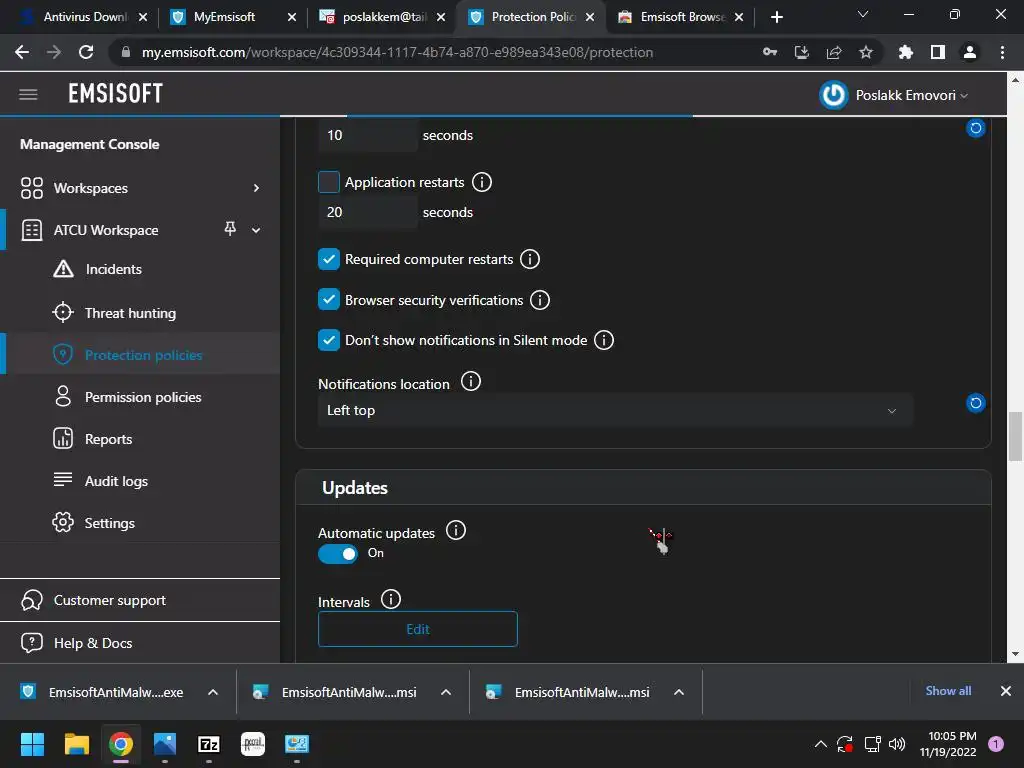
Task: Open the hamburger menu next to Emsisoft logo
Action: click(x=28, y=94)
